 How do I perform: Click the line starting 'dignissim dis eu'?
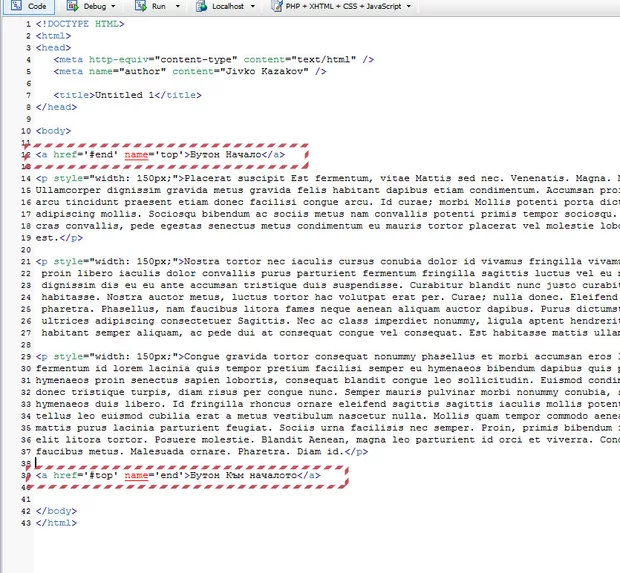point(331,285)
